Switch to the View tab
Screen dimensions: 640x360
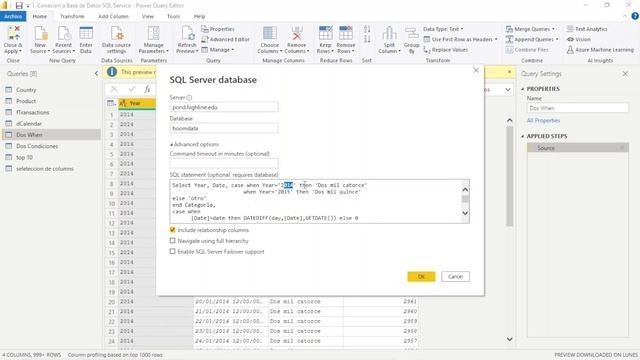pyautogui.click(x=148, y=16)
